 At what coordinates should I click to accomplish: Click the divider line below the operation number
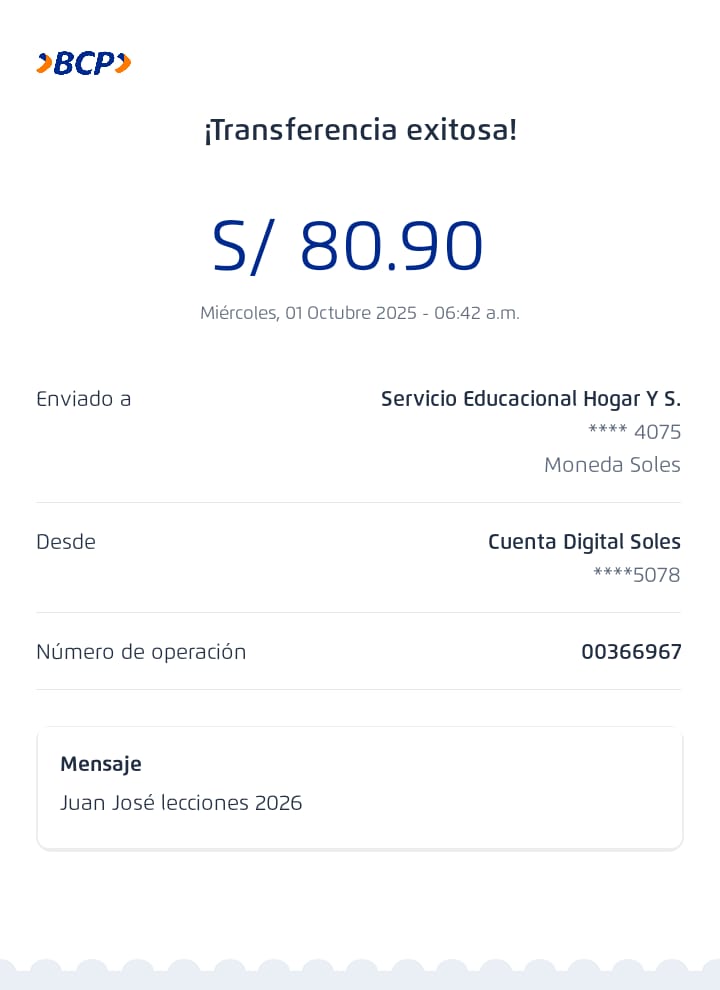359,689
